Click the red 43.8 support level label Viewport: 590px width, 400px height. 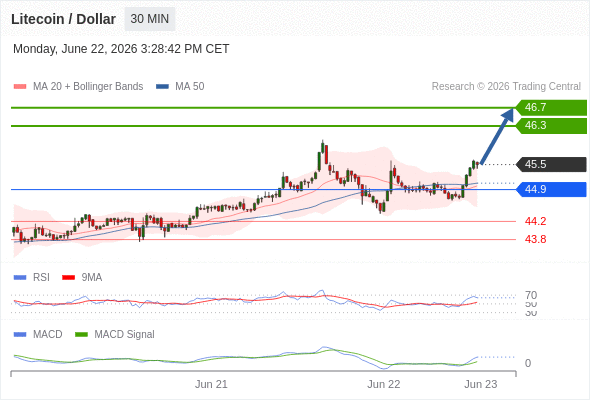[535, 239]
